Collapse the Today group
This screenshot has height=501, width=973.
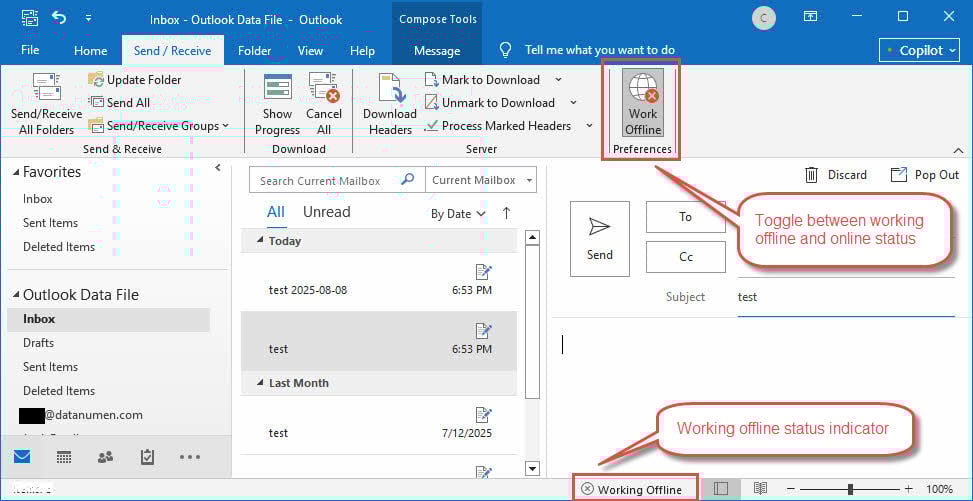point(261,241)
